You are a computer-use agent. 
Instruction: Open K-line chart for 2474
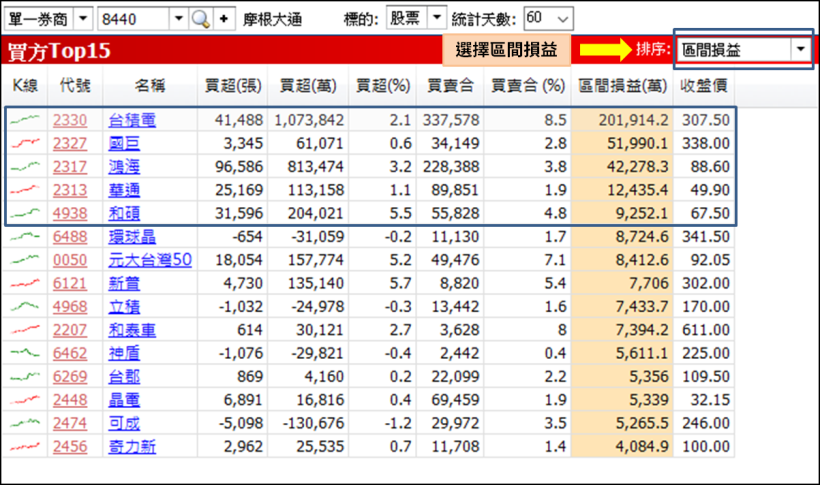click(25, 423)
